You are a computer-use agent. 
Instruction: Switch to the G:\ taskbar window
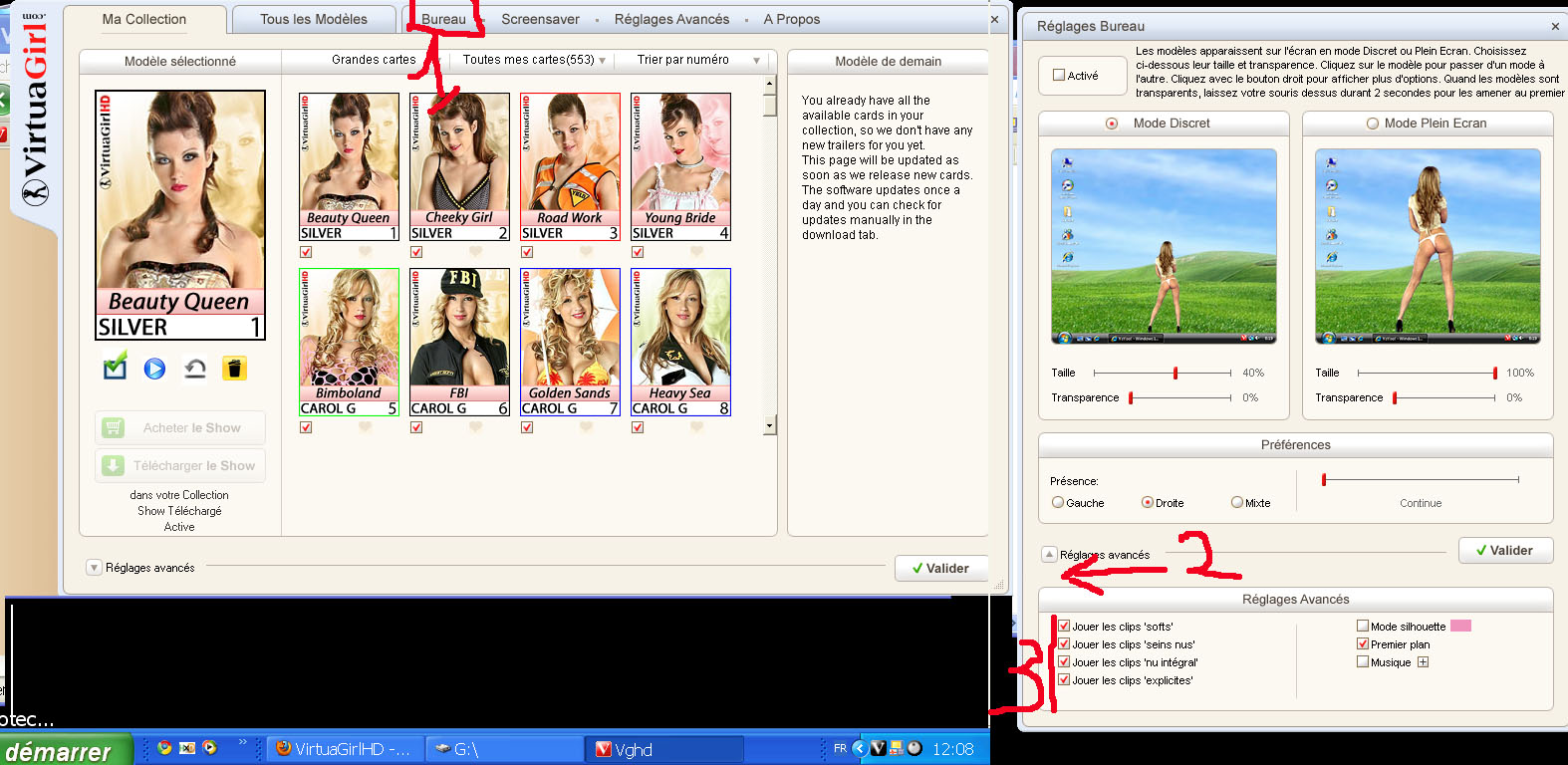pyautogui.click(x=505, y=749)
